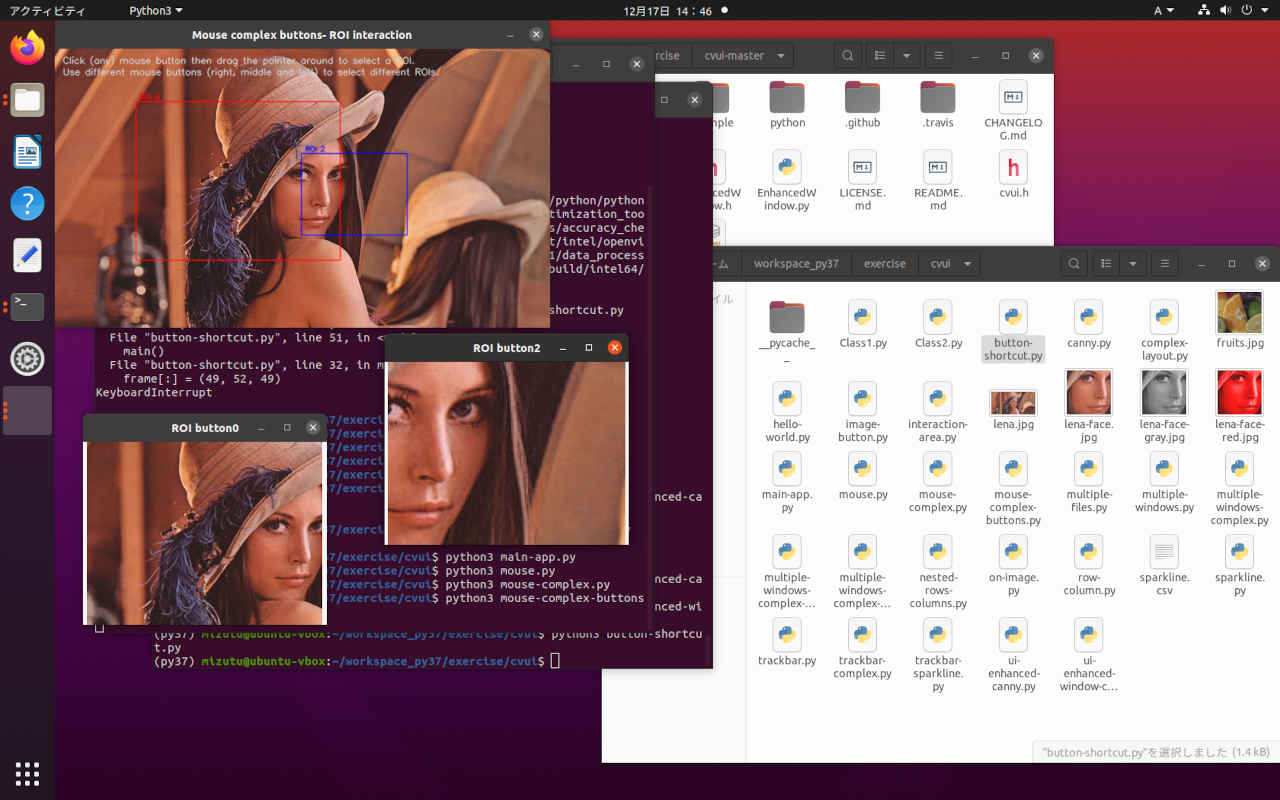Screen dimensions: 1280x800
Task: Launch LibreOffice Writer from the dock
Action: pos(27,152)
